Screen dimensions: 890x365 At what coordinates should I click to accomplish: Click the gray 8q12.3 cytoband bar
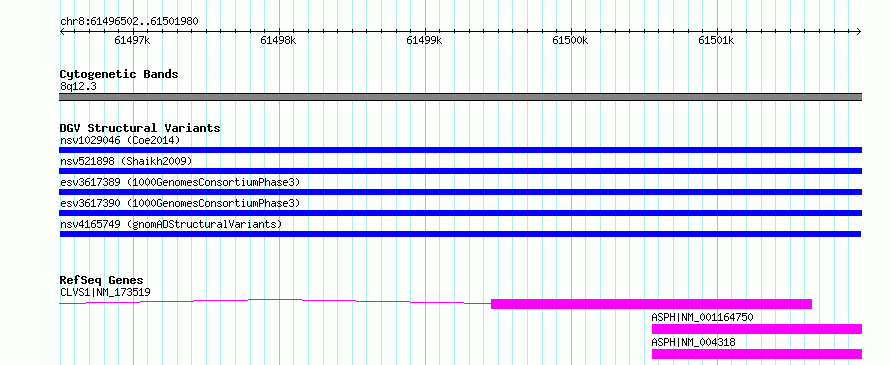[460, 97]
